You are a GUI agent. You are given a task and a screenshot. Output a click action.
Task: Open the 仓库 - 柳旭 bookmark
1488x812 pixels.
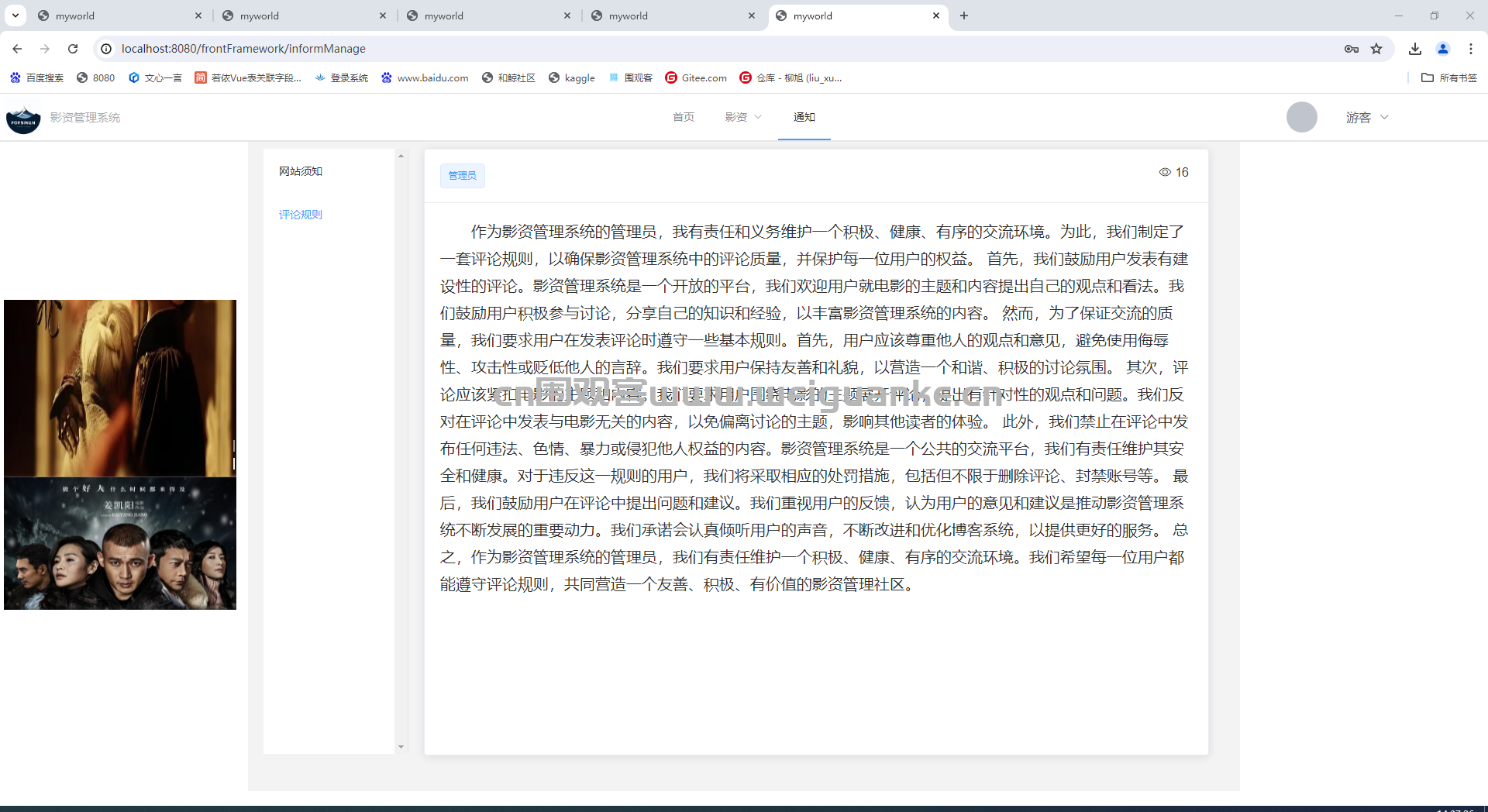point(790,77)
